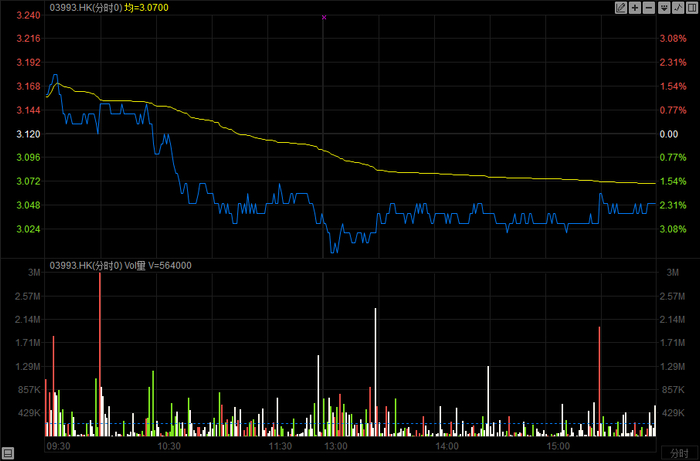Select the 09:30 time axis label

pos(58,446)
